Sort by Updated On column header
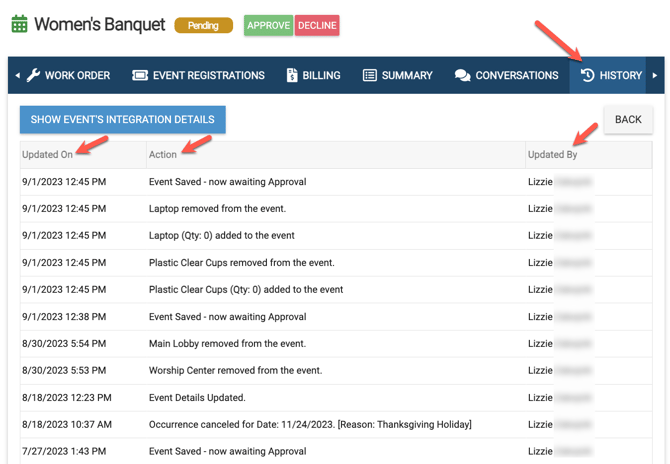Viewport: 670px width, 464px height. (x=47, y=155)
